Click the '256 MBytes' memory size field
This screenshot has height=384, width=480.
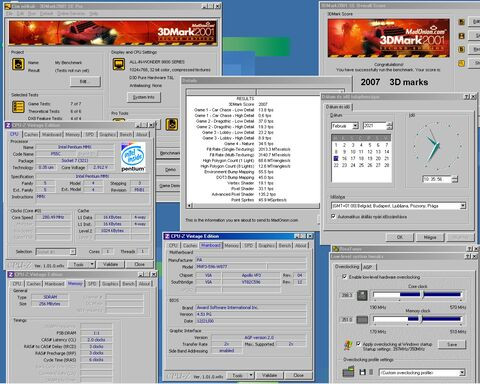point(49,304)
